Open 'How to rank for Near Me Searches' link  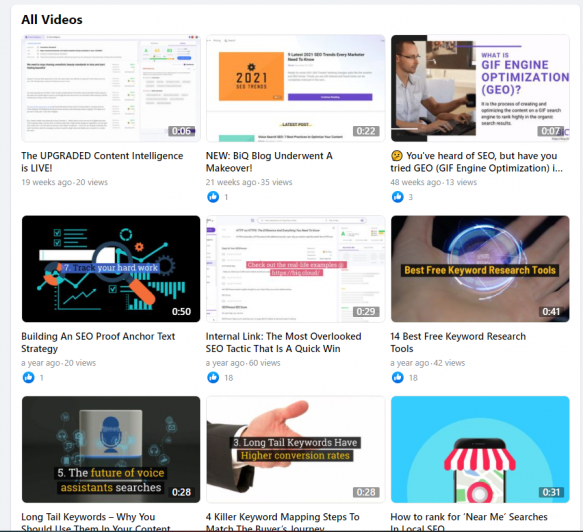click(x=469, y=522)
